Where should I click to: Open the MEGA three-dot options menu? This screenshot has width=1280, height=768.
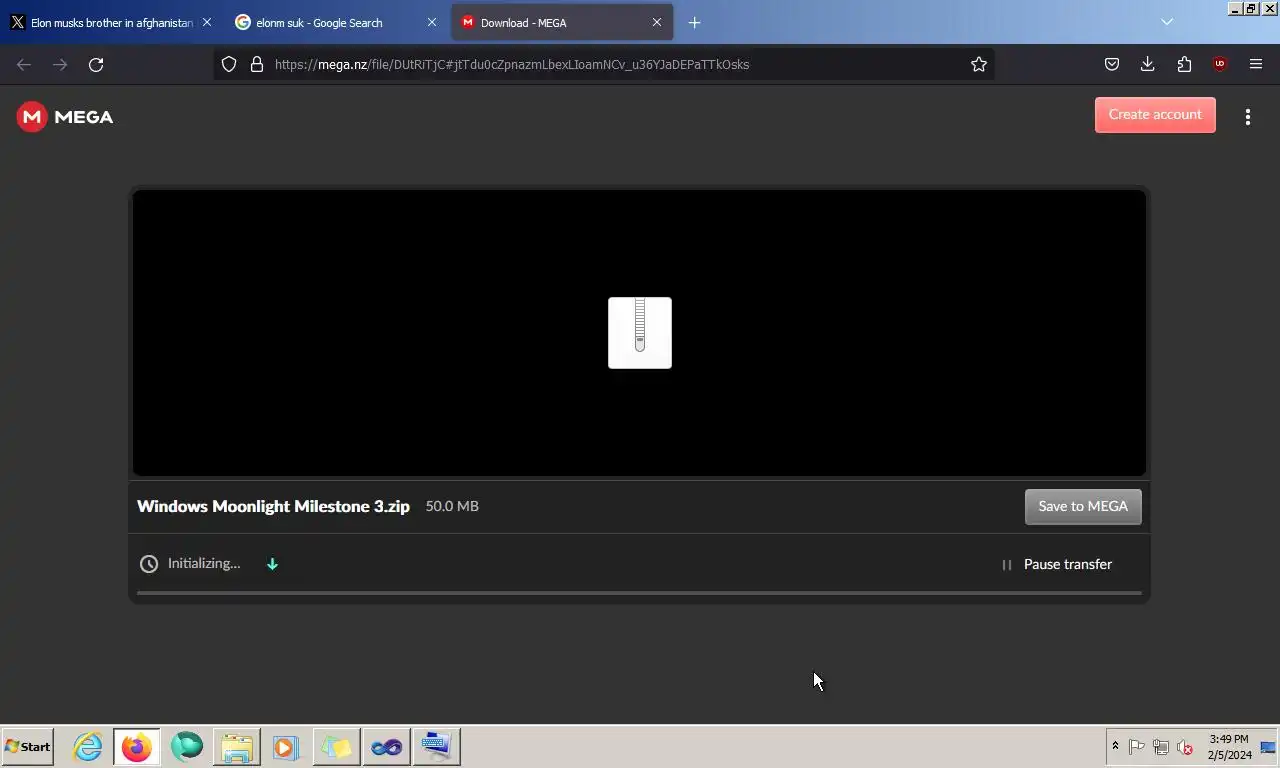point(1248,117)
